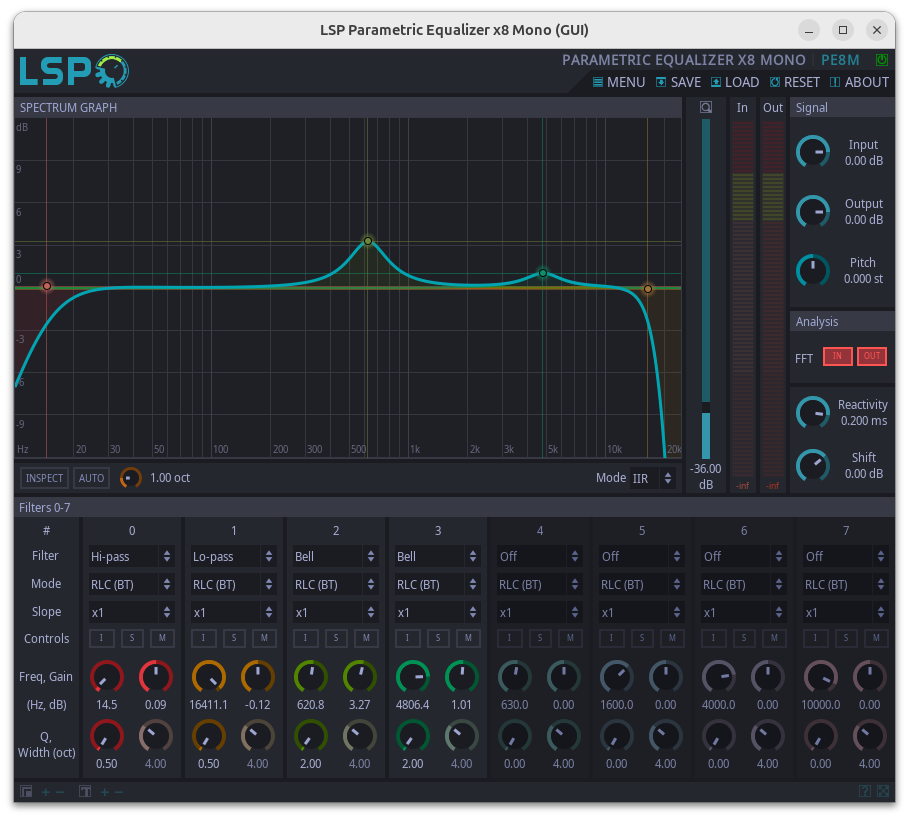909x819 pixels.
Task: Decrease UI scaling with the first minus icon
Action: click(x=60, y=792)
